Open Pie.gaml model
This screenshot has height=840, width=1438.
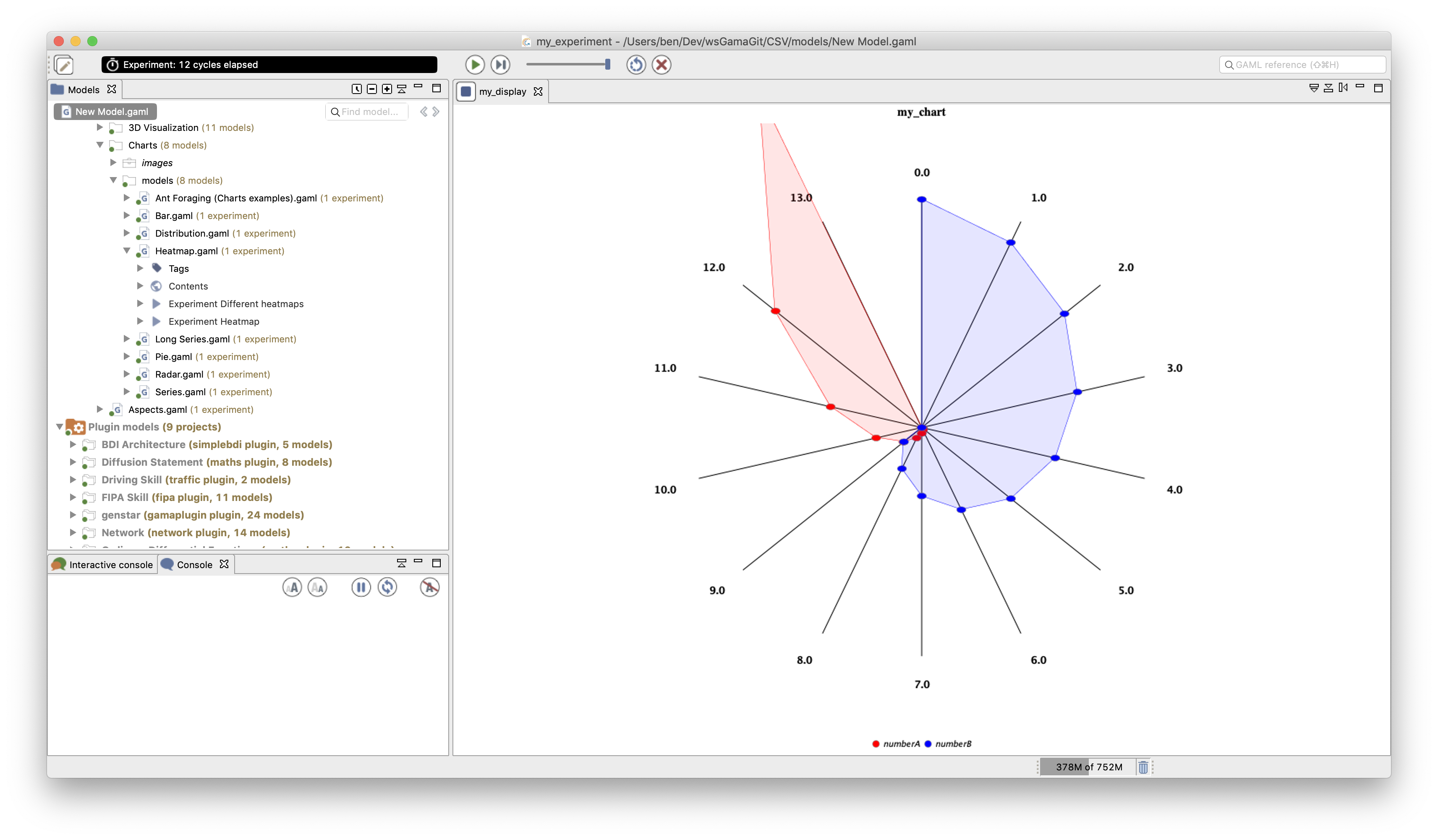click(173, 357)
